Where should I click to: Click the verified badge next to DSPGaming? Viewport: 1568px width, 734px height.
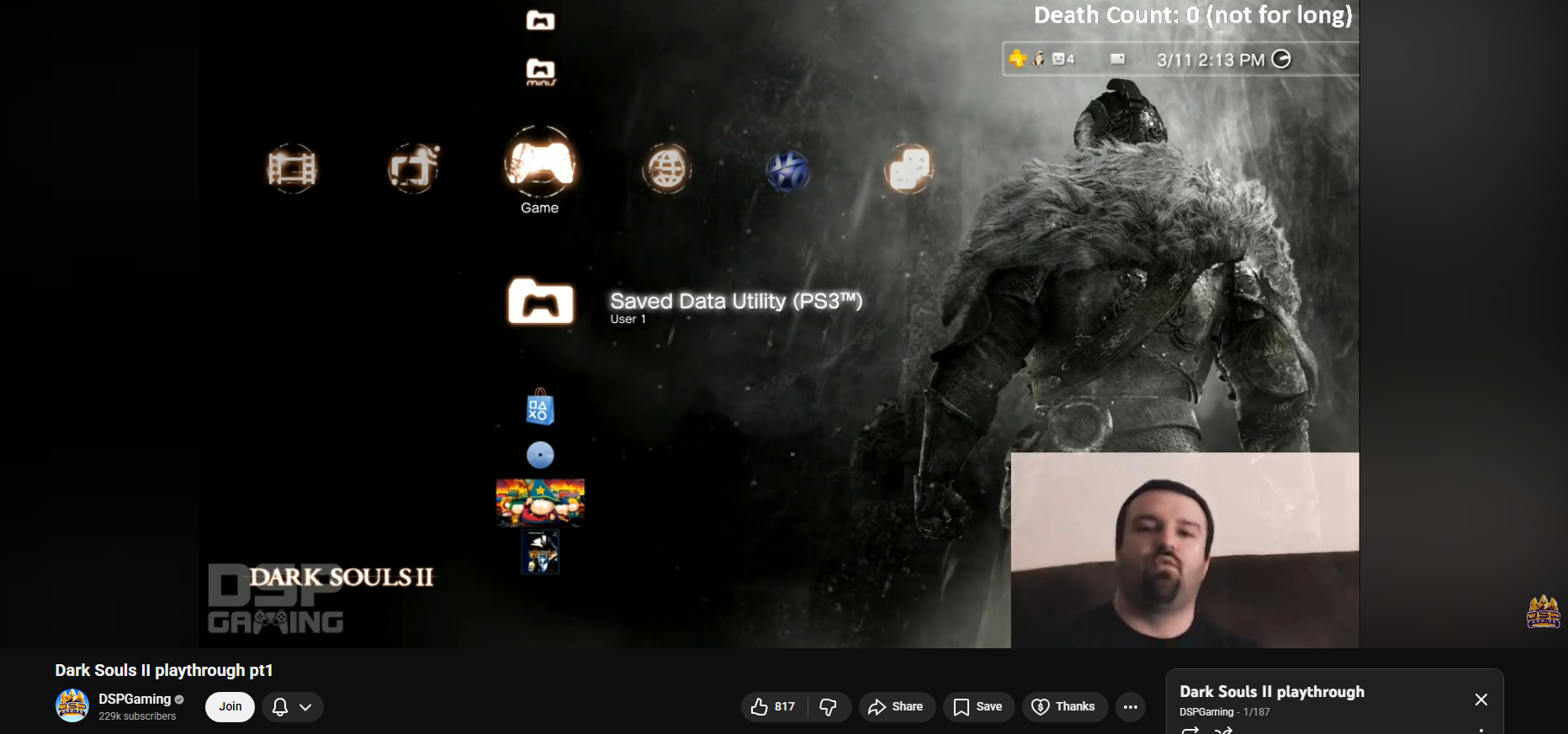pyautogui.click(x=179, y=700)
